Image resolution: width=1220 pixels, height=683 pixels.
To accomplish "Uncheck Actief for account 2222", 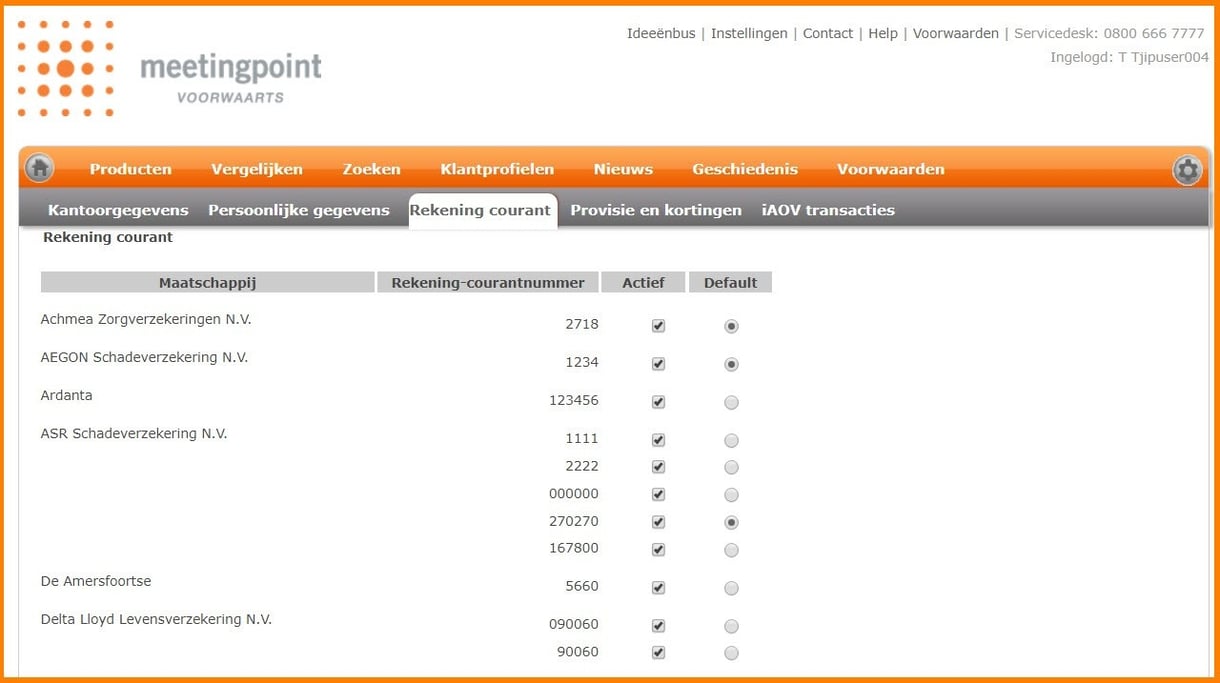I will coord(658,467).
